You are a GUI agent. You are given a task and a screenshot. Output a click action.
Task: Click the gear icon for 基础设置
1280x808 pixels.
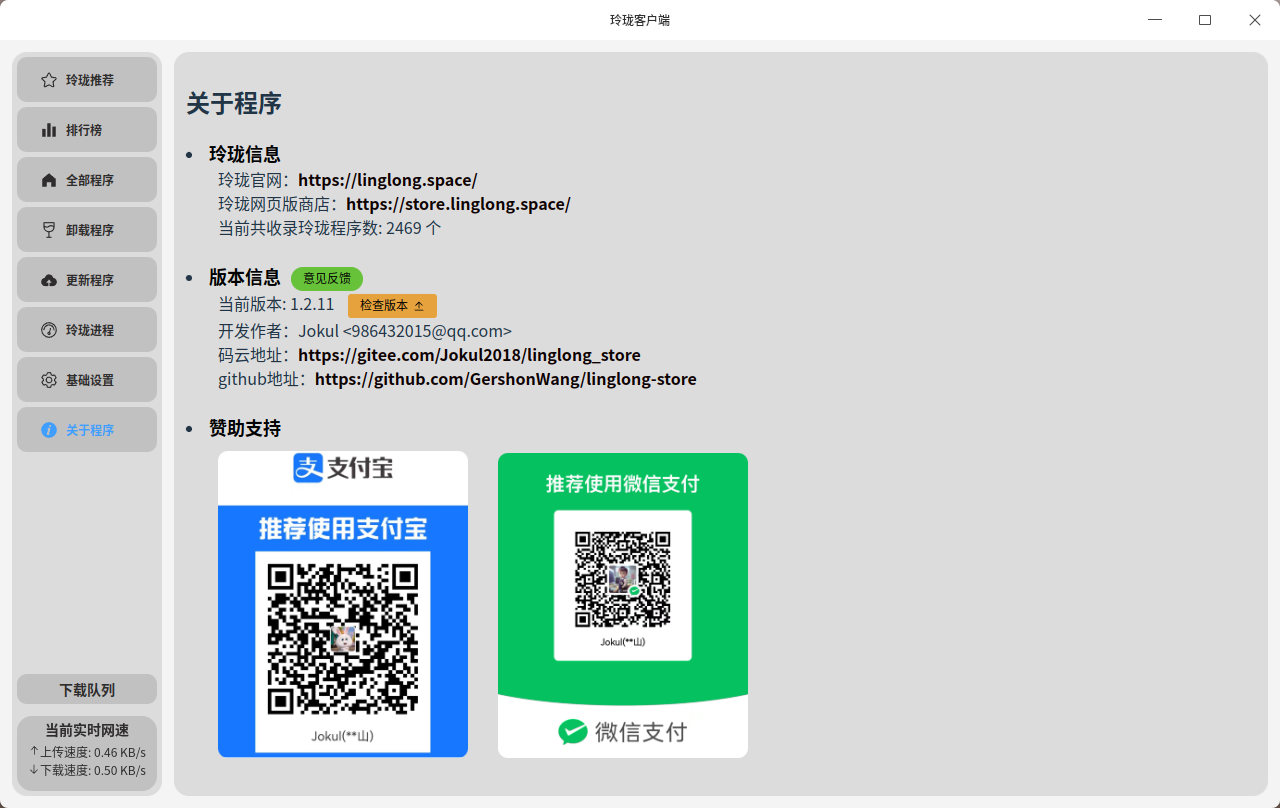pyautogui.click(x=48, y=380)
